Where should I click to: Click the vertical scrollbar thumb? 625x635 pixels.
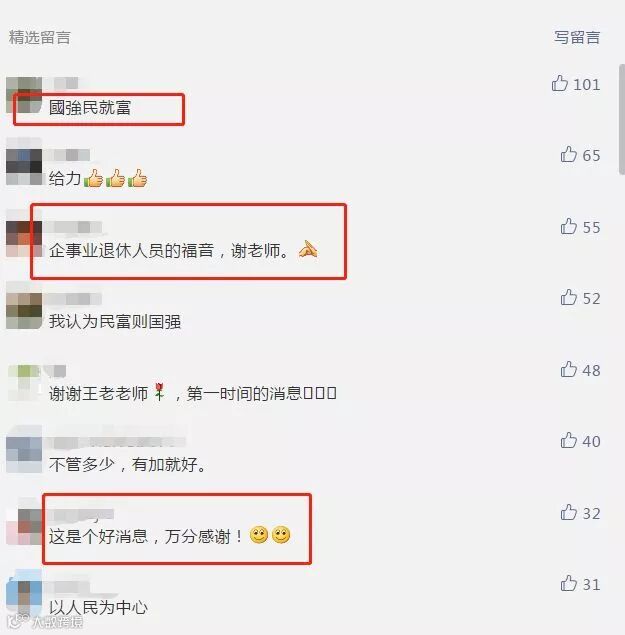pos(622,119)
